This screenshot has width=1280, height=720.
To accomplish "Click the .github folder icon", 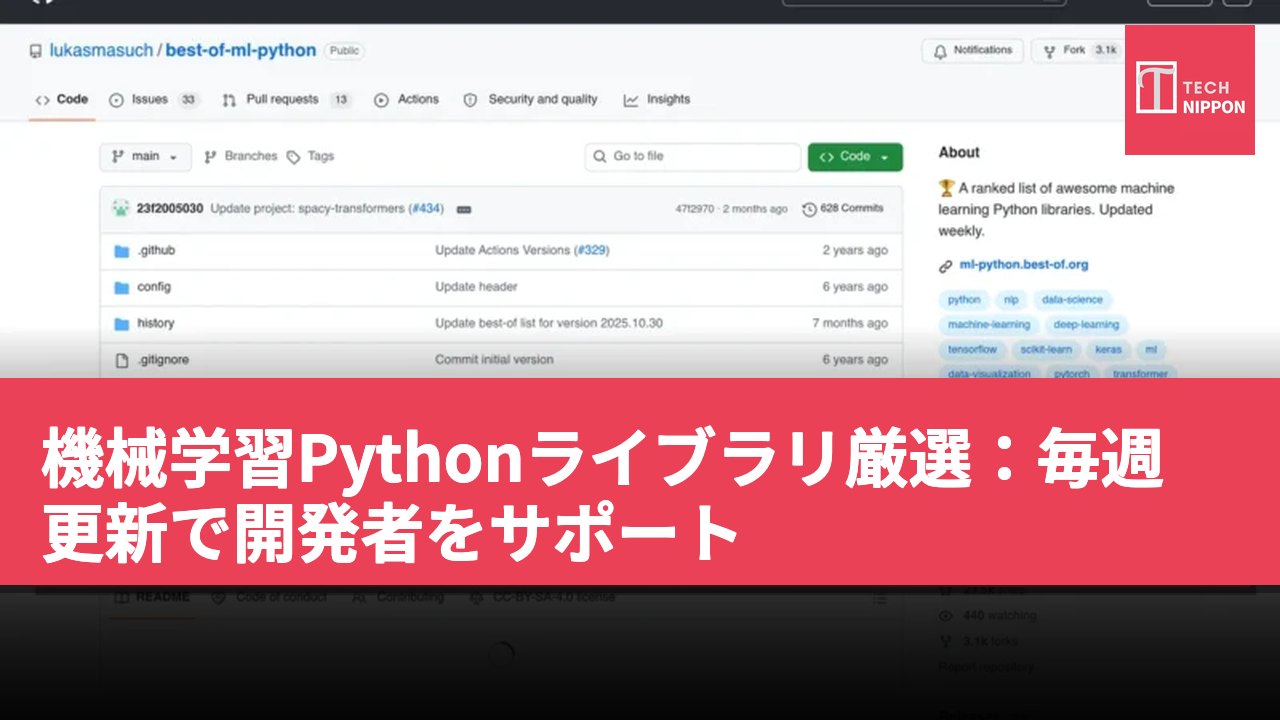I will pos(122,251).
